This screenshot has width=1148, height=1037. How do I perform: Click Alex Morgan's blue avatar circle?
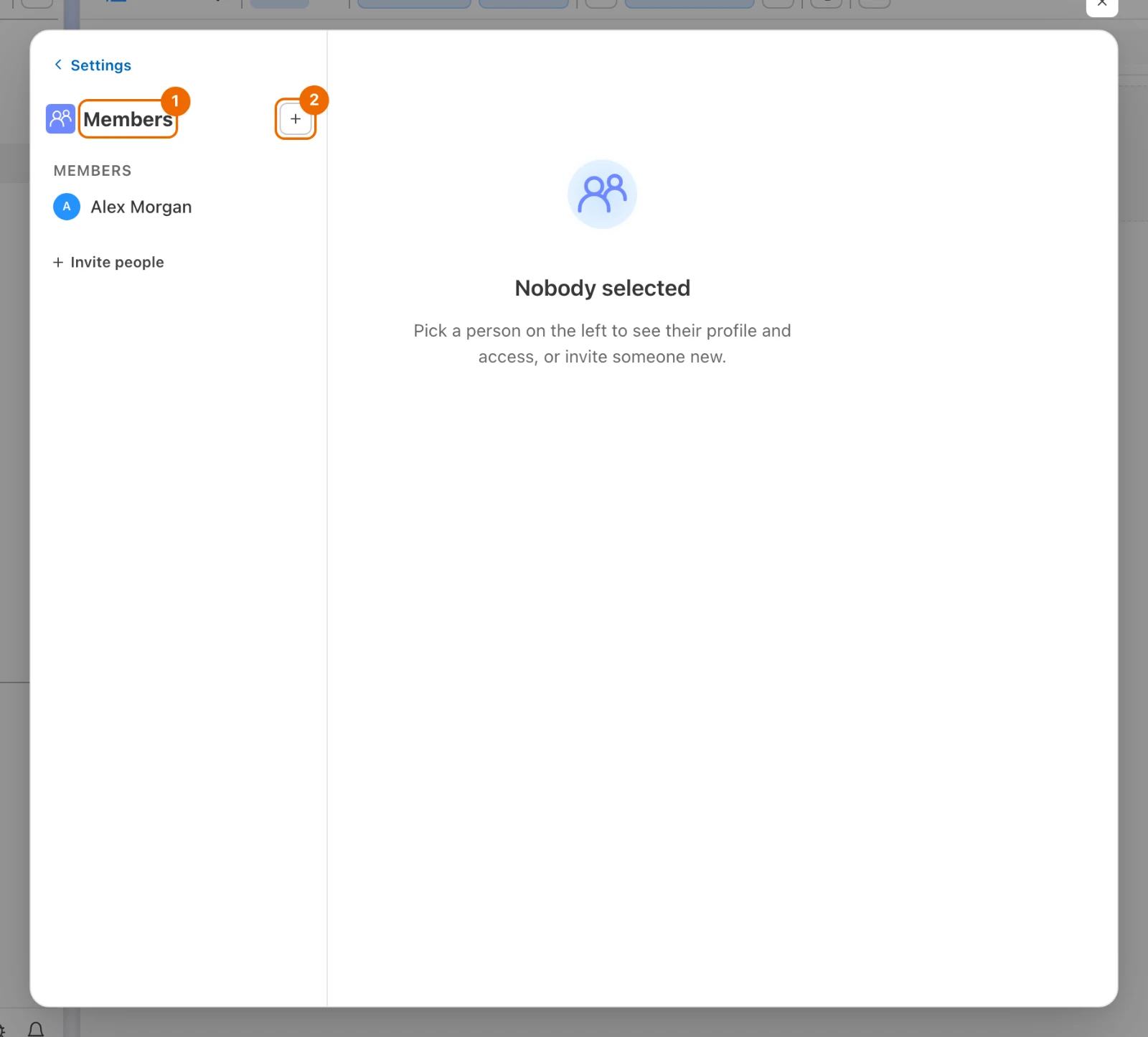click(67, 207)
